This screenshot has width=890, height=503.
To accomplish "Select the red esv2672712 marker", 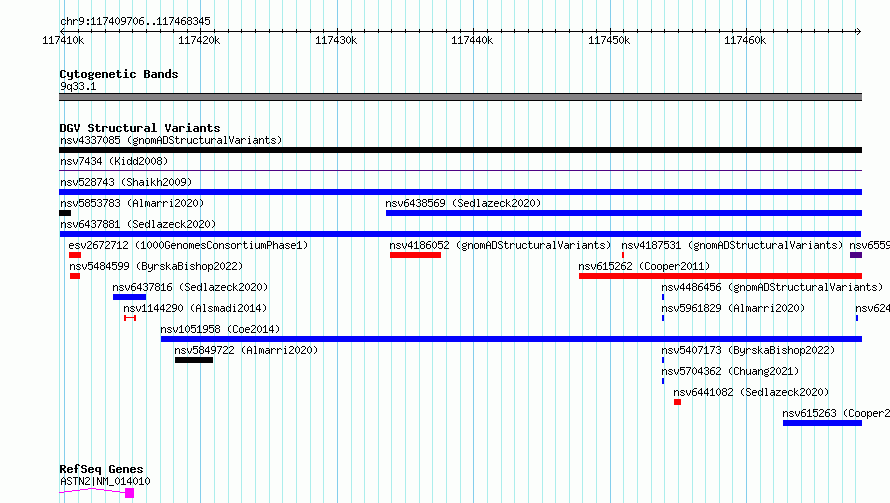I will pyautogui.click(x=75, y=255).
